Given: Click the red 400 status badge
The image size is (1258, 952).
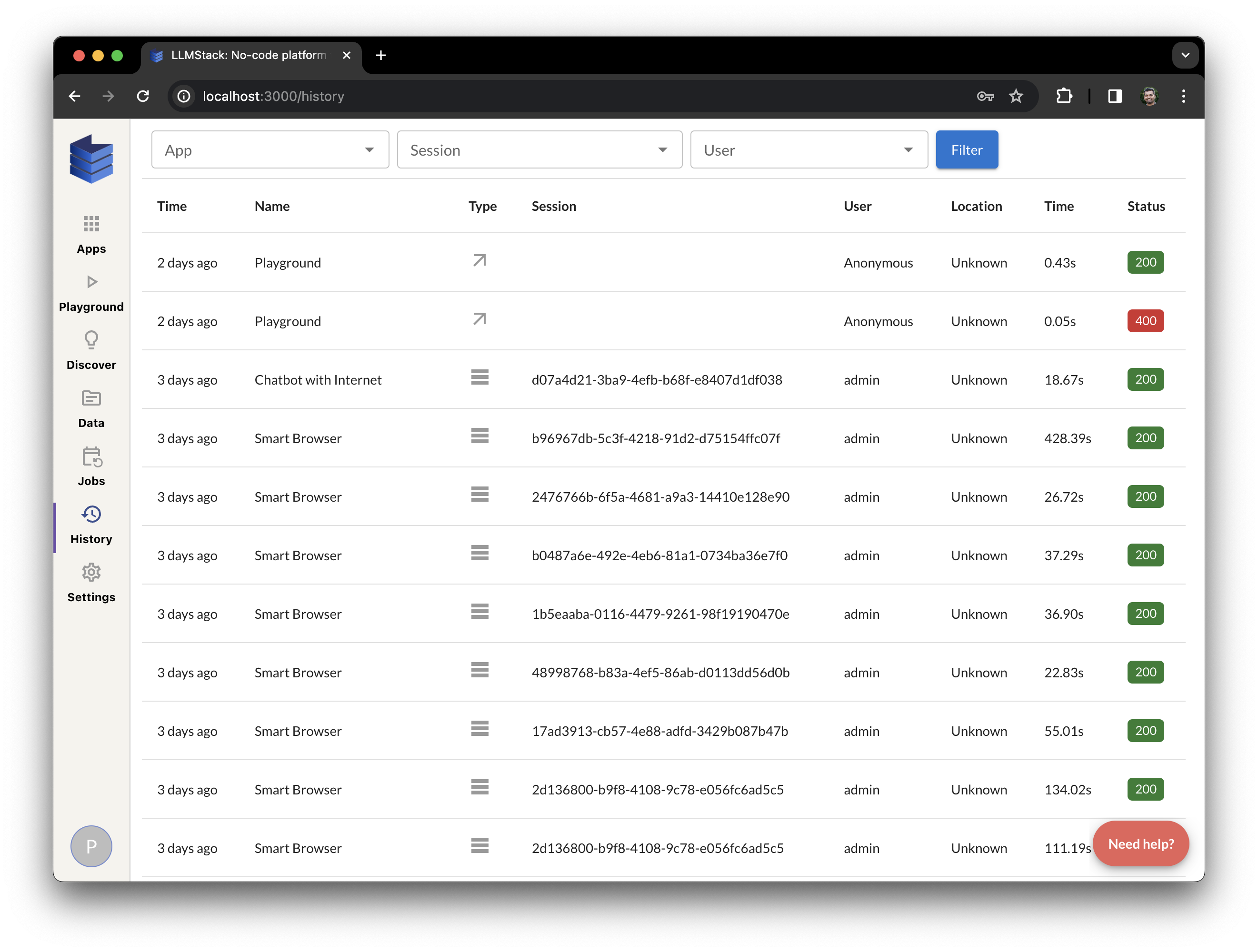Looking at the screenshot, I should 1145,321.
